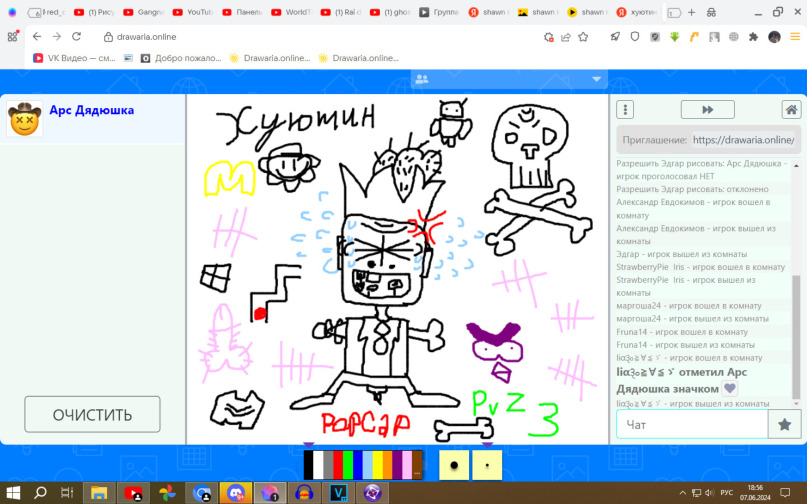Select the dark blue color swatch

point(358,465)
